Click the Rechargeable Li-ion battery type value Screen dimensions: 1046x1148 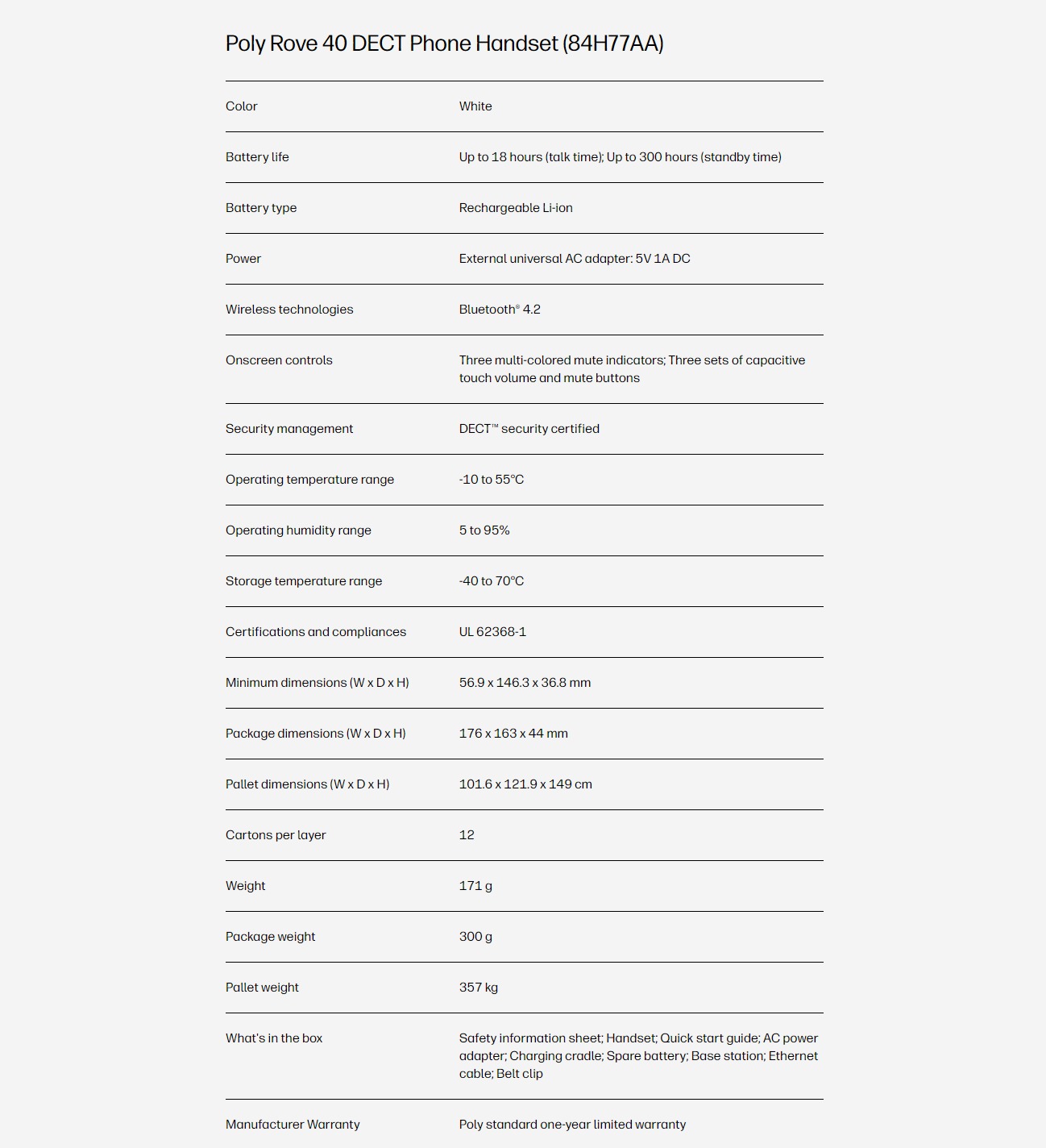[x=516, y=208]
